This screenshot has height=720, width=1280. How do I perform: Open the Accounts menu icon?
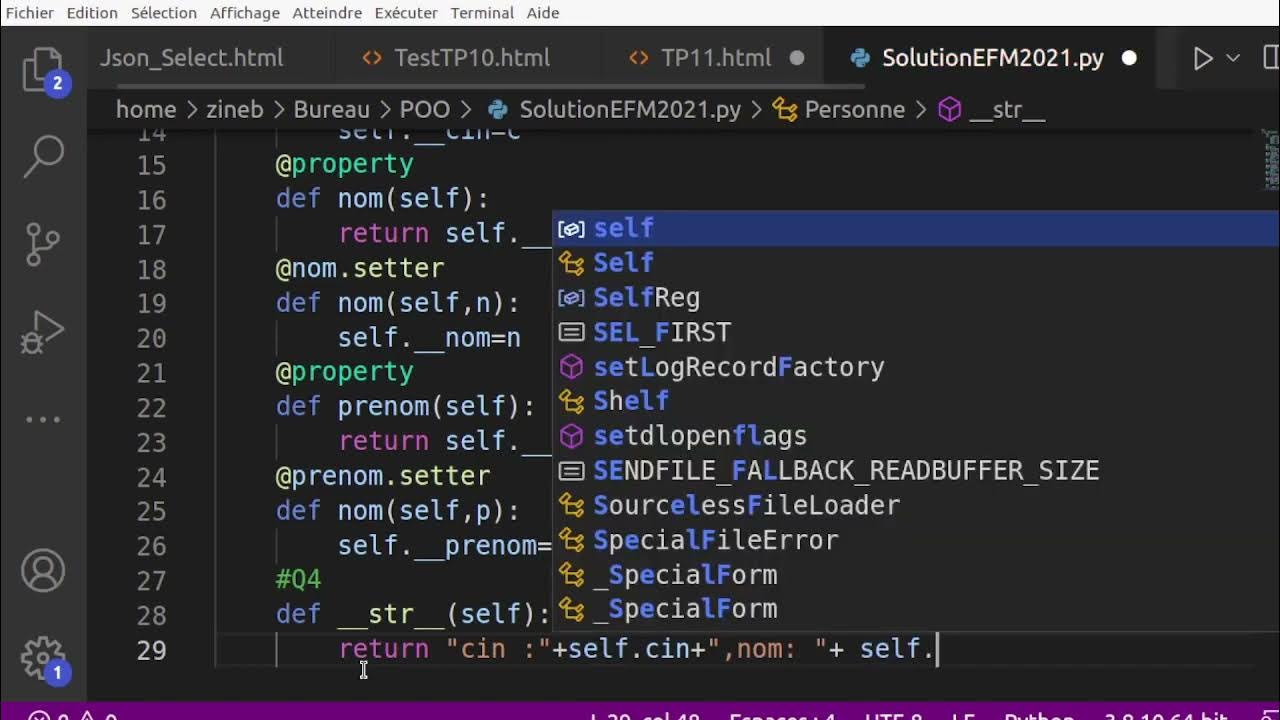click(43, 571)
